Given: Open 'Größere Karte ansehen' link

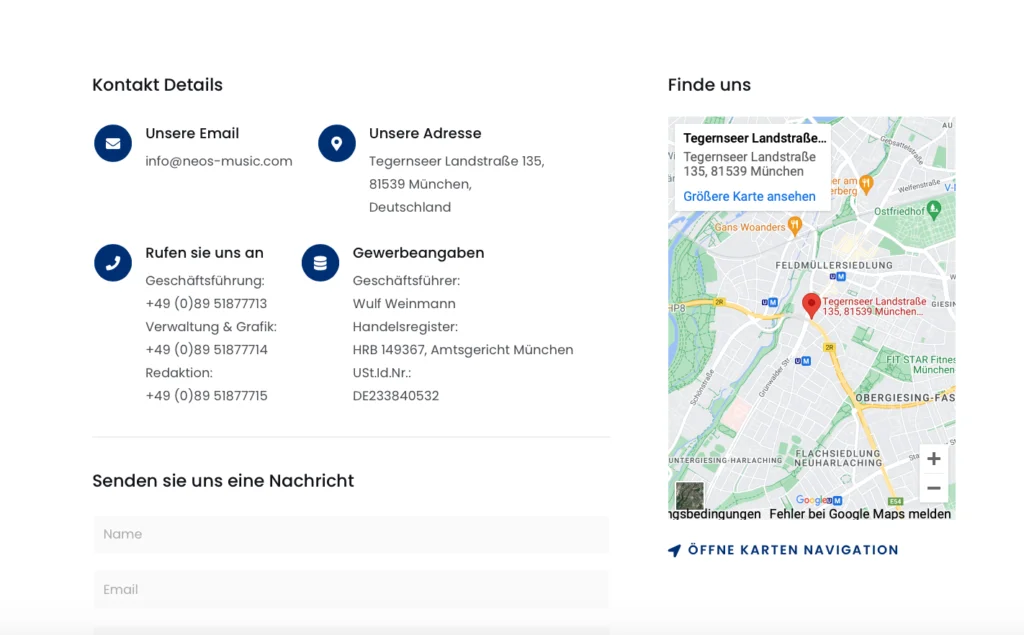Looking at the screenshot, I should 749,196.
